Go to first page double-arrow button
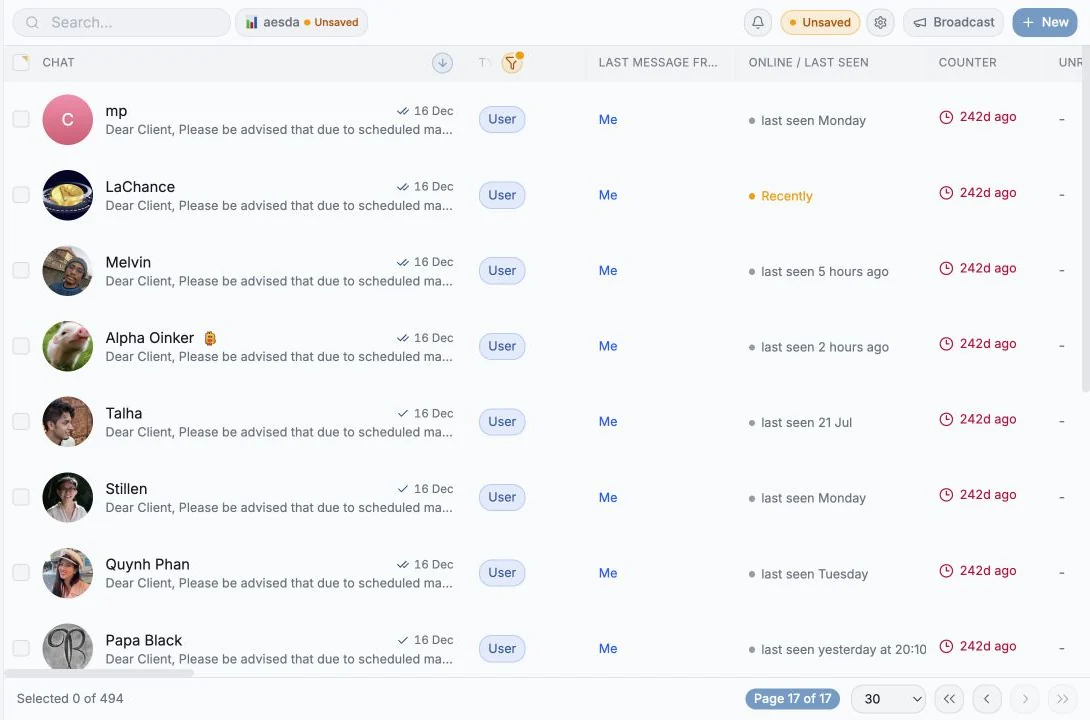Image resolution: width=1090 pixels, height=720 pixels. click(x=949, y=699)
